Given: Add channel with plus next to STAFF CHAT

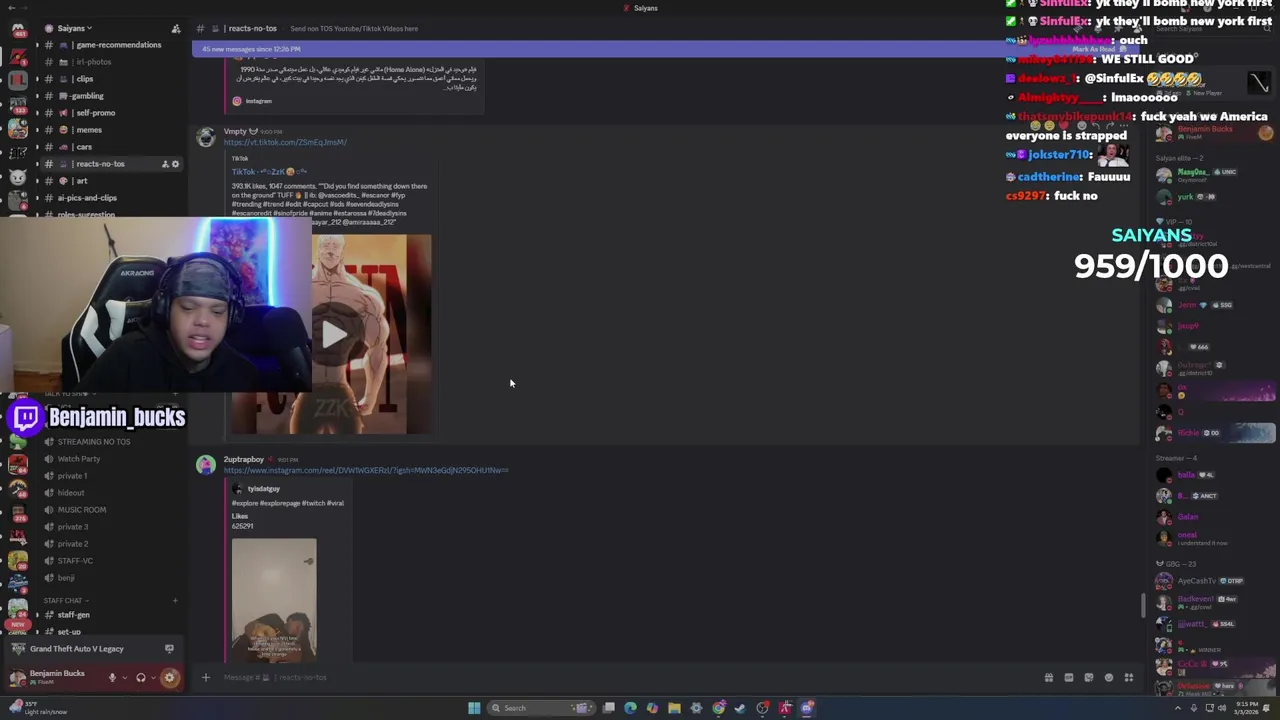Looking at the screenshot, I should (x=175, y=601).
